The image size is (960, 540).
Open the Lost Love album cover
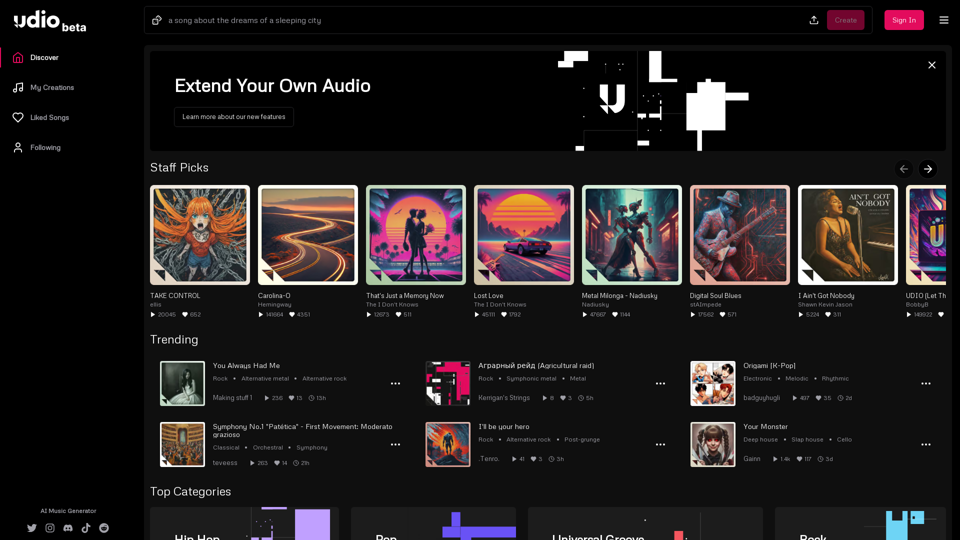pos(523,235)
